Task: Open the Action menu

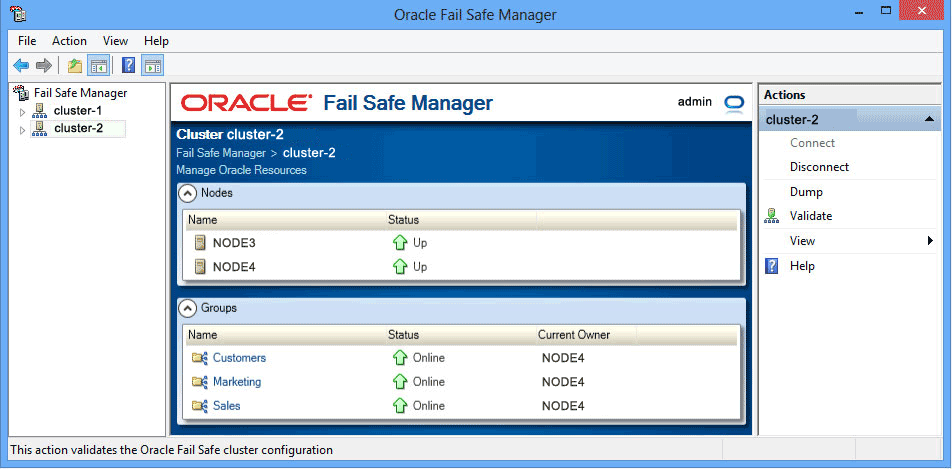Action: coord(69,41)
